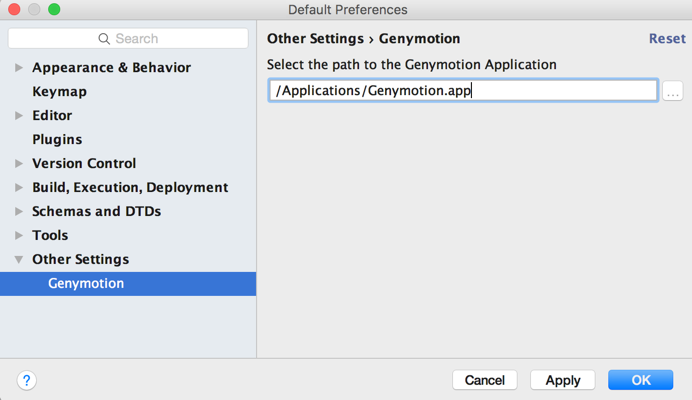Screen dimensions: 692x400
Task: Expand the Schemas and DTDs arrow
Action: click(19, 212)
